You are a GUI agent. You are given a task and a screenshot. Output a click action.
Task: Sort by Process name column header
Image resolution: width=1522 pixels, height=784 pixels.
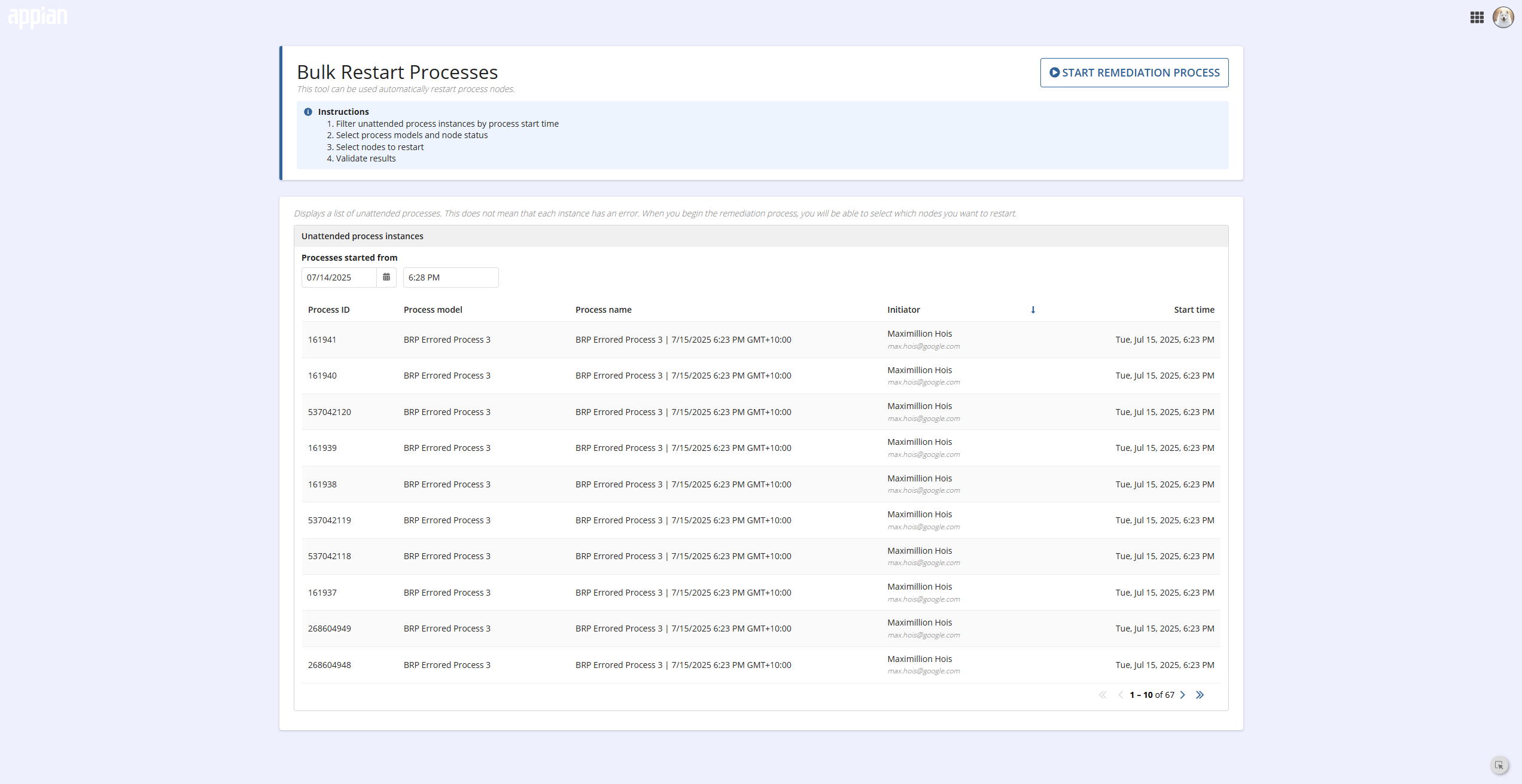point(604,310)
